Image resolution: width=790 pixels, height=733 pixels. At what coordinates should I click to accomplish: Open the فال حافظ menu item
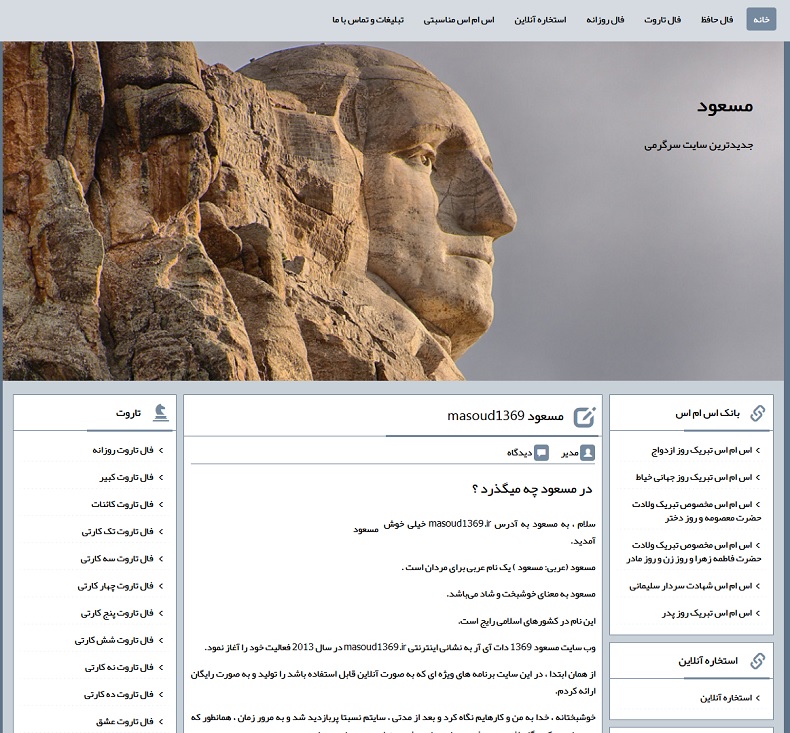(x=716, y=20)
